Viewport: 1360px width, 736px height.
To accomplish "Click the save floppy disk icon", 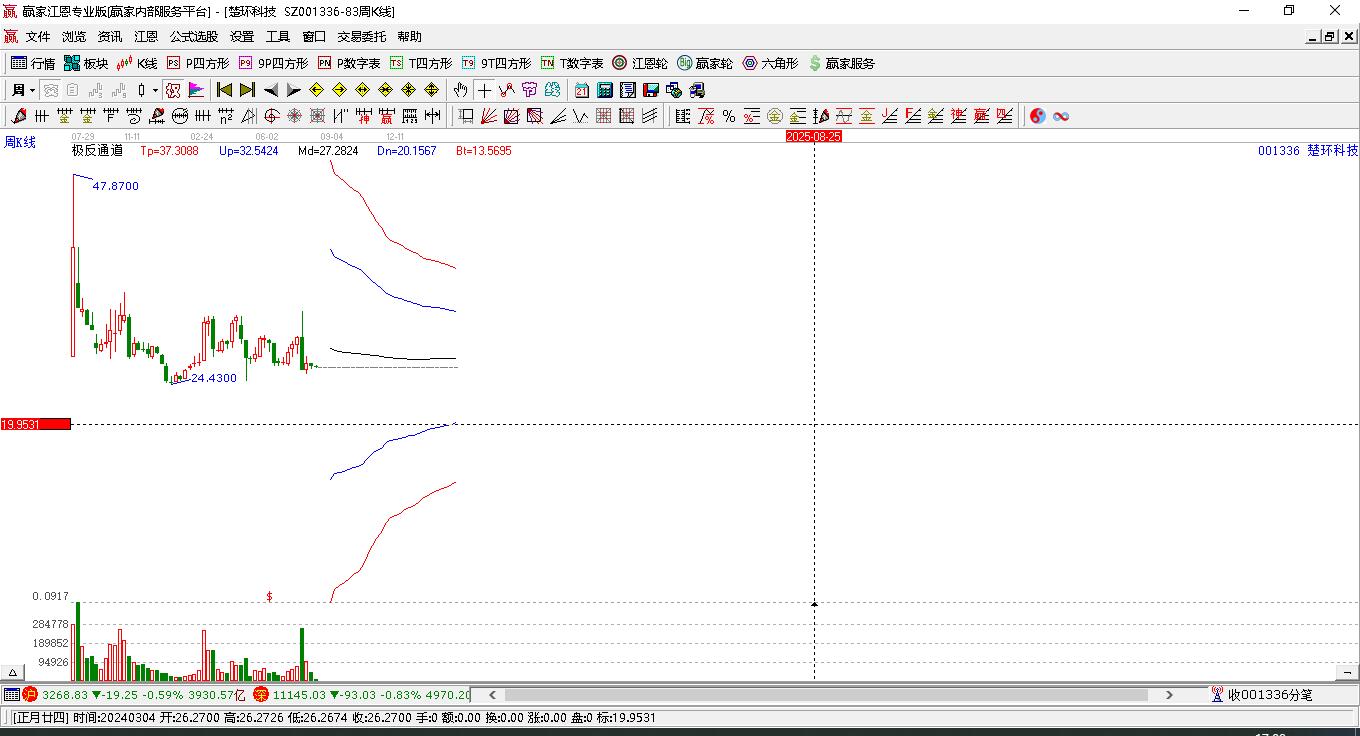I will pos(651,90).
